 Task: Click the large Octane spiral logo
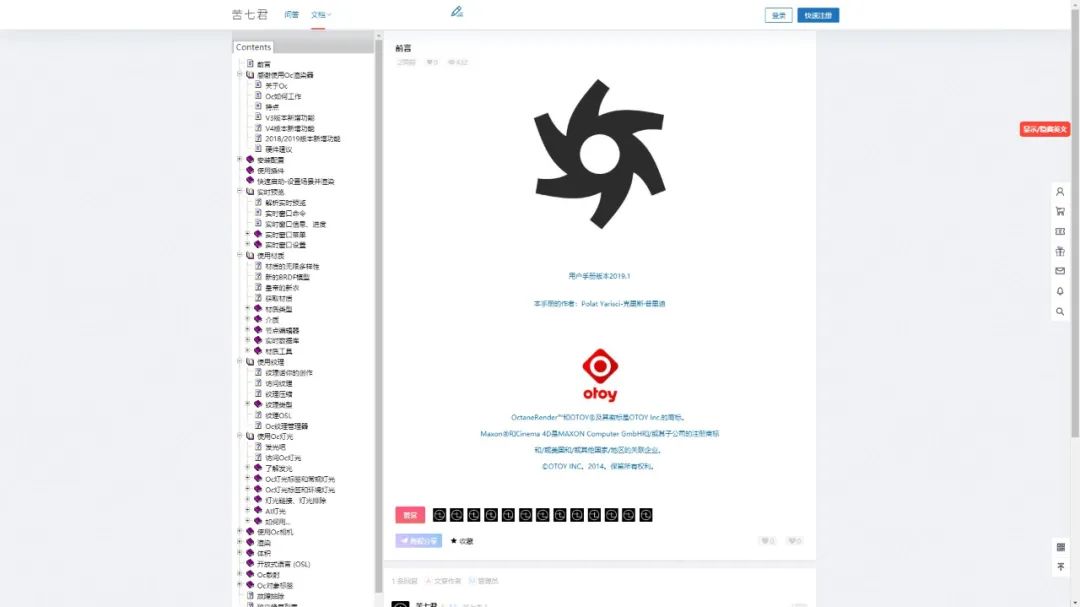[x=599, y=154]
